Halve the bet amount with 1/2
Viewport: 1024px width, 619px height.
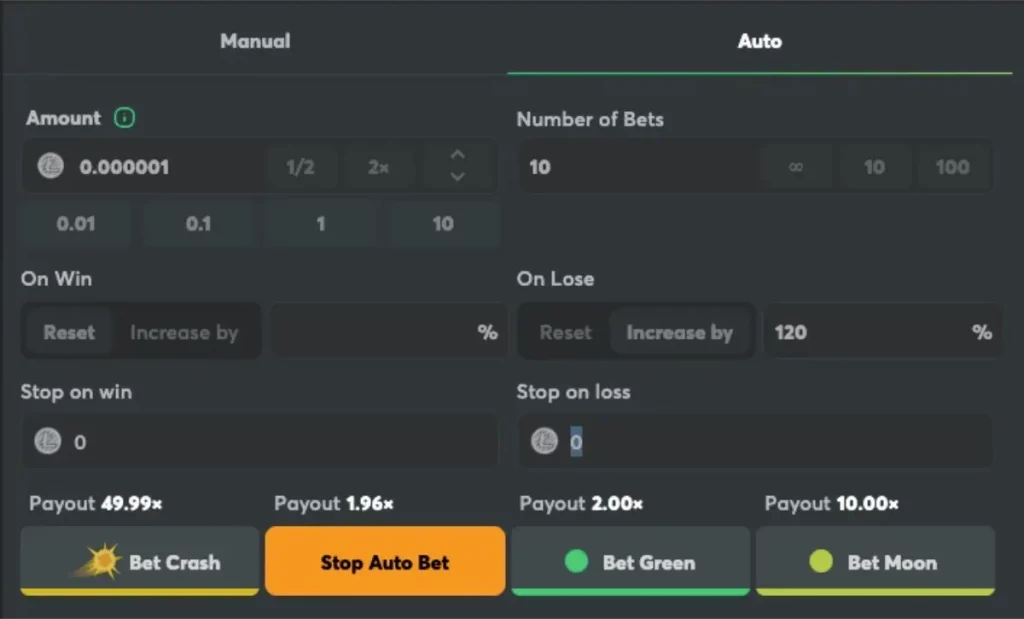300,167
